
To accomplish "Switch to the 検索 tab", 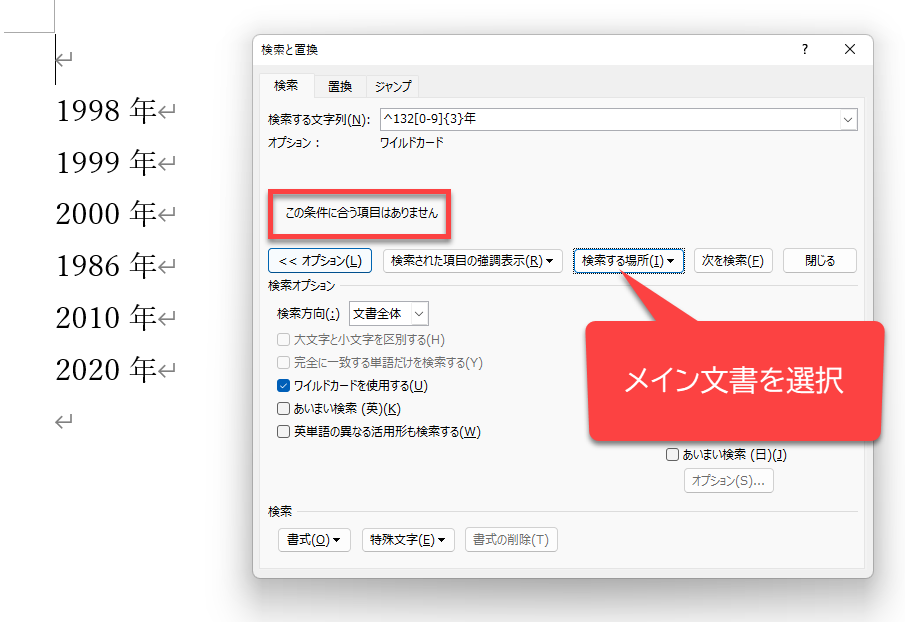I will [286, 86].
